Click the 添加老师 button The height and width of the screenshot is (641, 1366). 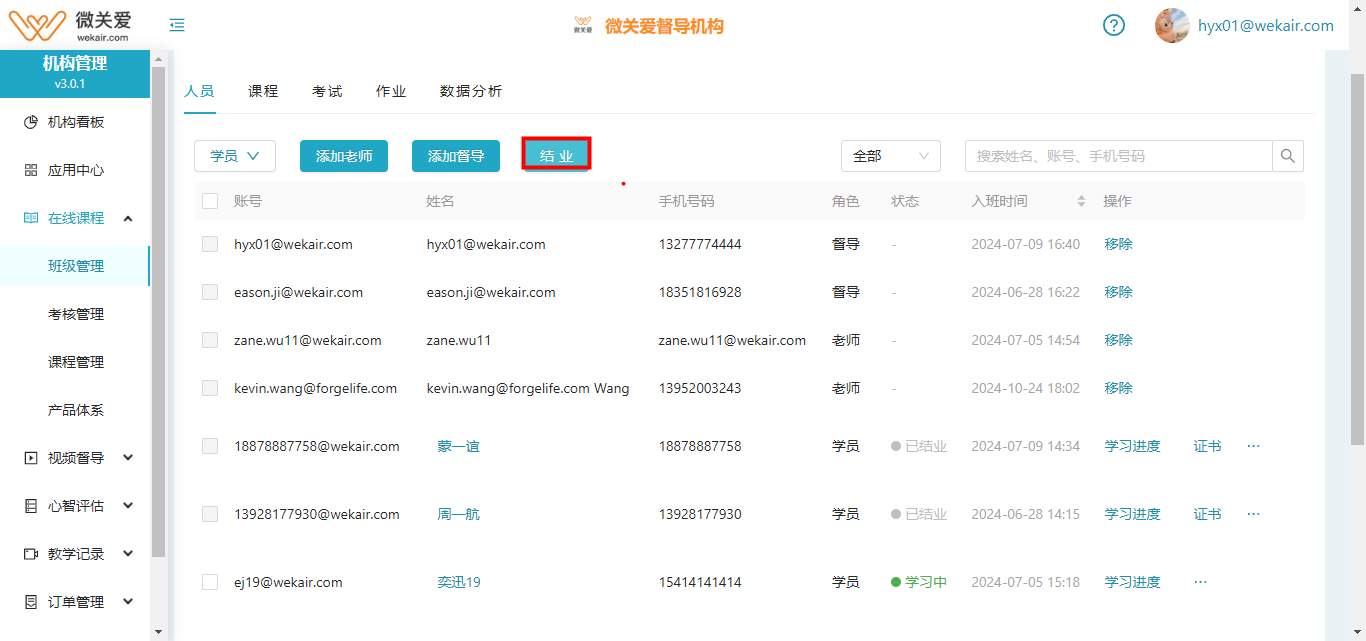click(344, 156)
